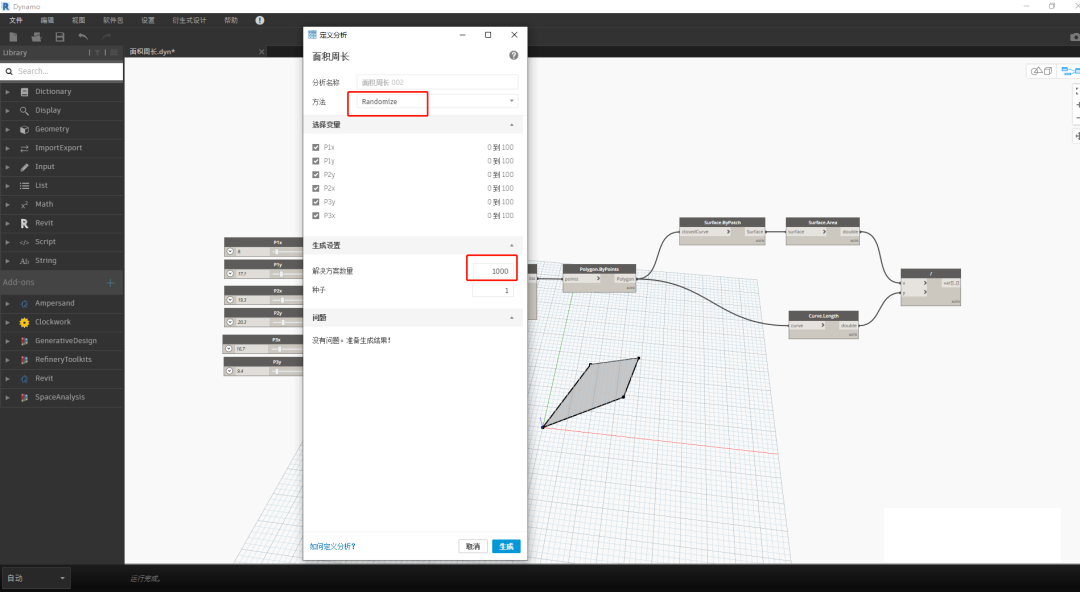Uncheck the P1x variable checkbox
Screen dimensions: 1080x592
click(315, 147)
